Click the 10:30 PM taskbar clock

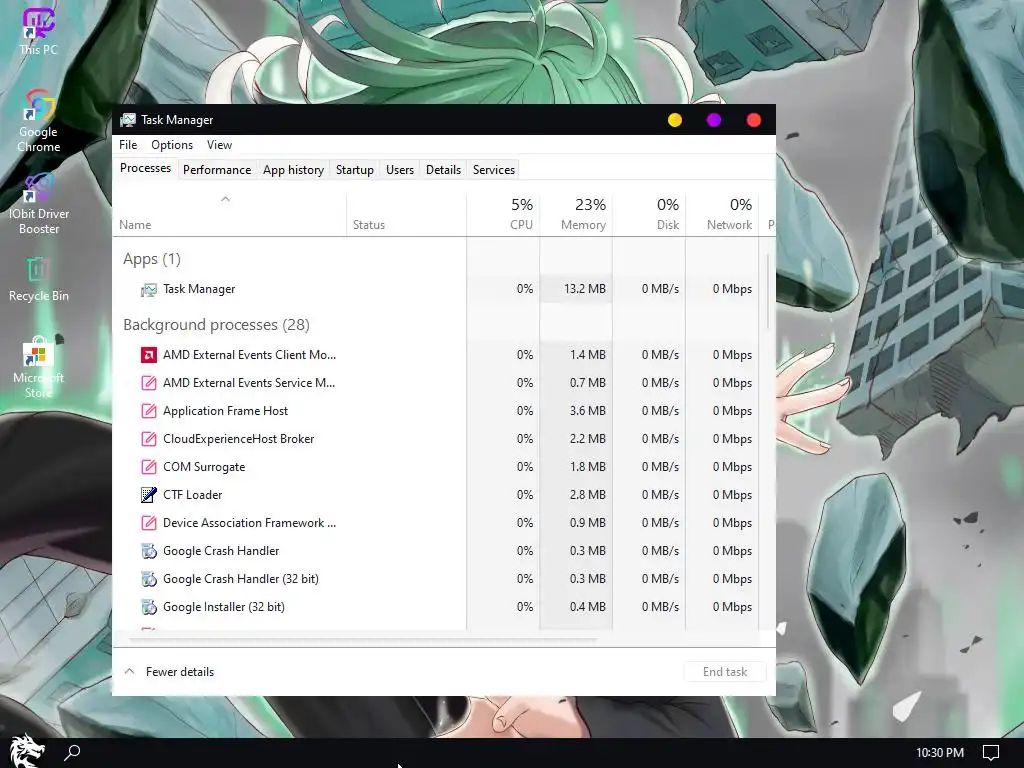[x=940, y=753]
